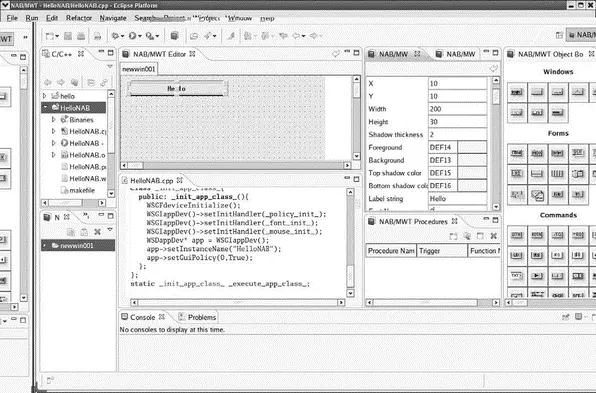Click the window system menu icon in titlebar

pos(5,5)
